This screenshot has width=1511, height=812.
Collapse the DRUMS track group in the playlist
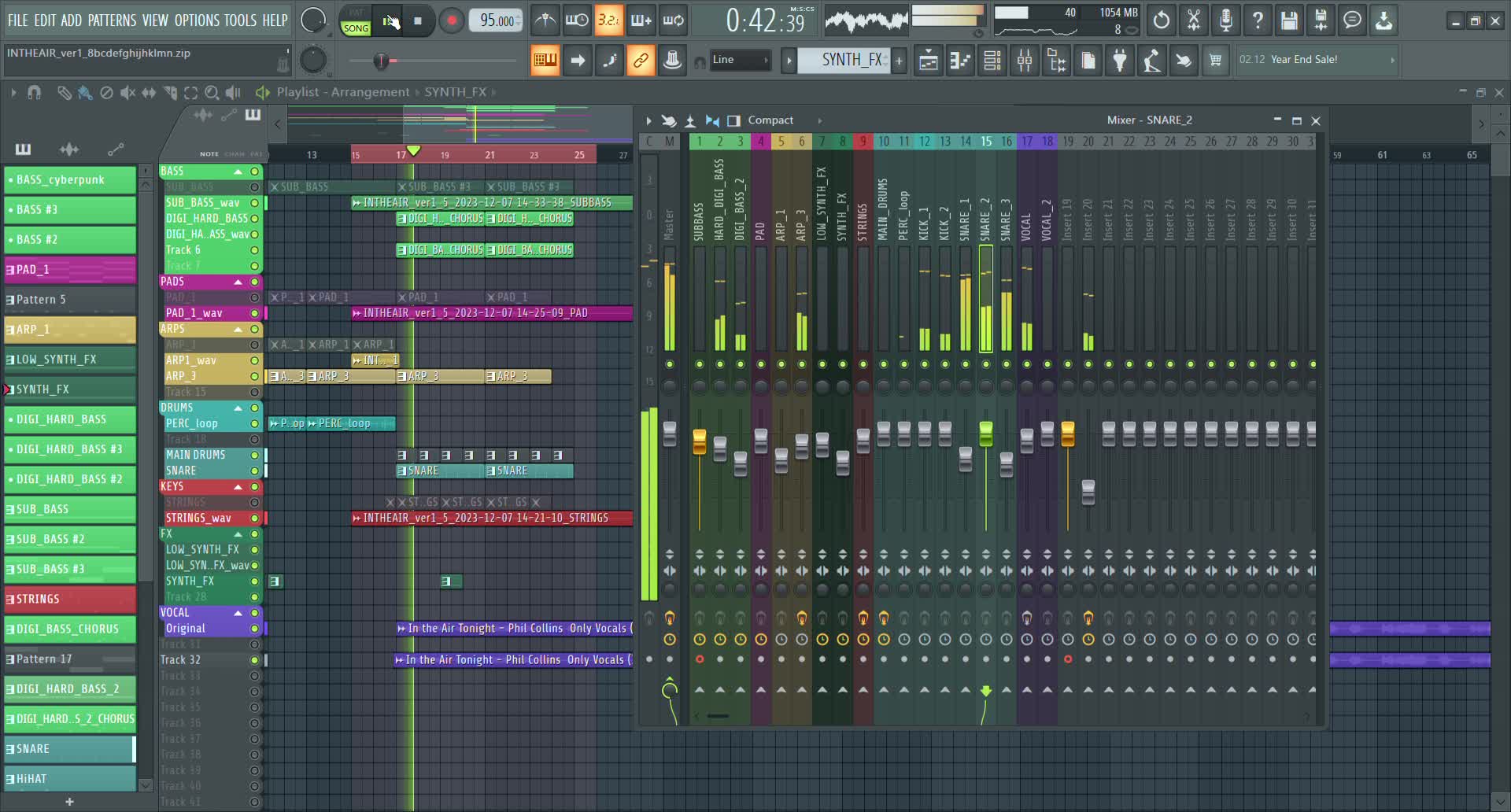click(238, 408)
